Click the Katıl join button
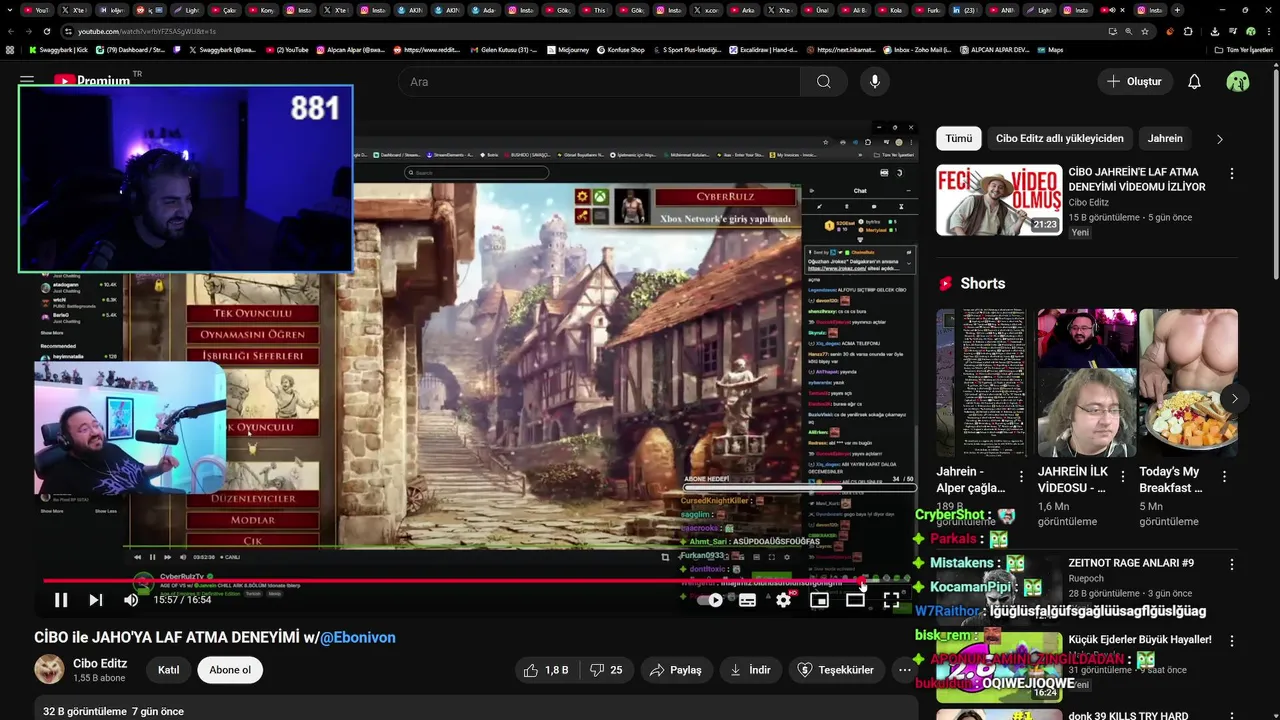The image size is (1280, 720). [168, 670]
